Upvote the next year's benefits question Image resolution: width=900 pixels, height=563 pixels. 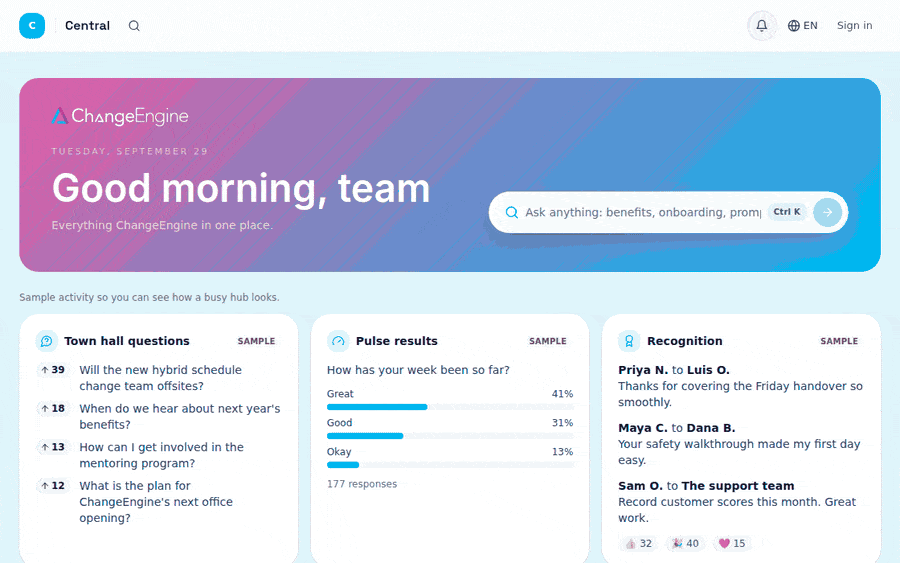point(52,408)
